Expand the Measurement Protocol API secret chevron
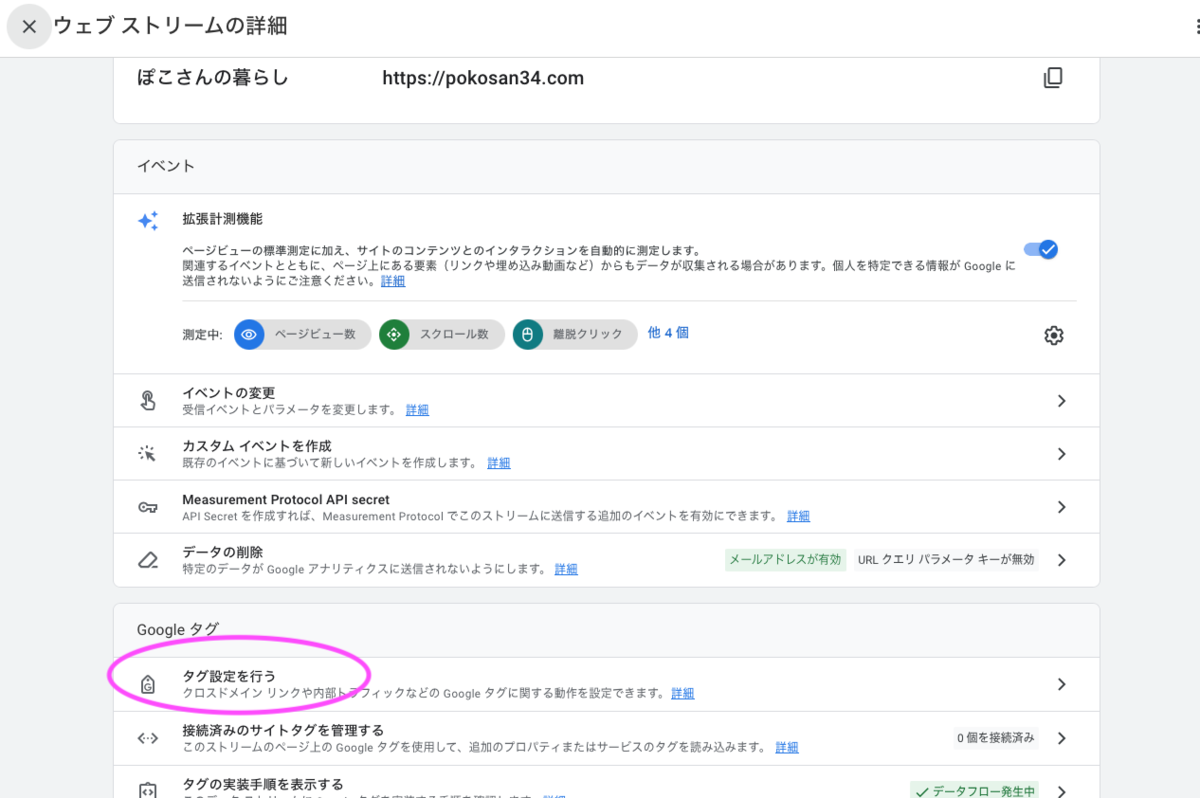 pos(1062,507)
